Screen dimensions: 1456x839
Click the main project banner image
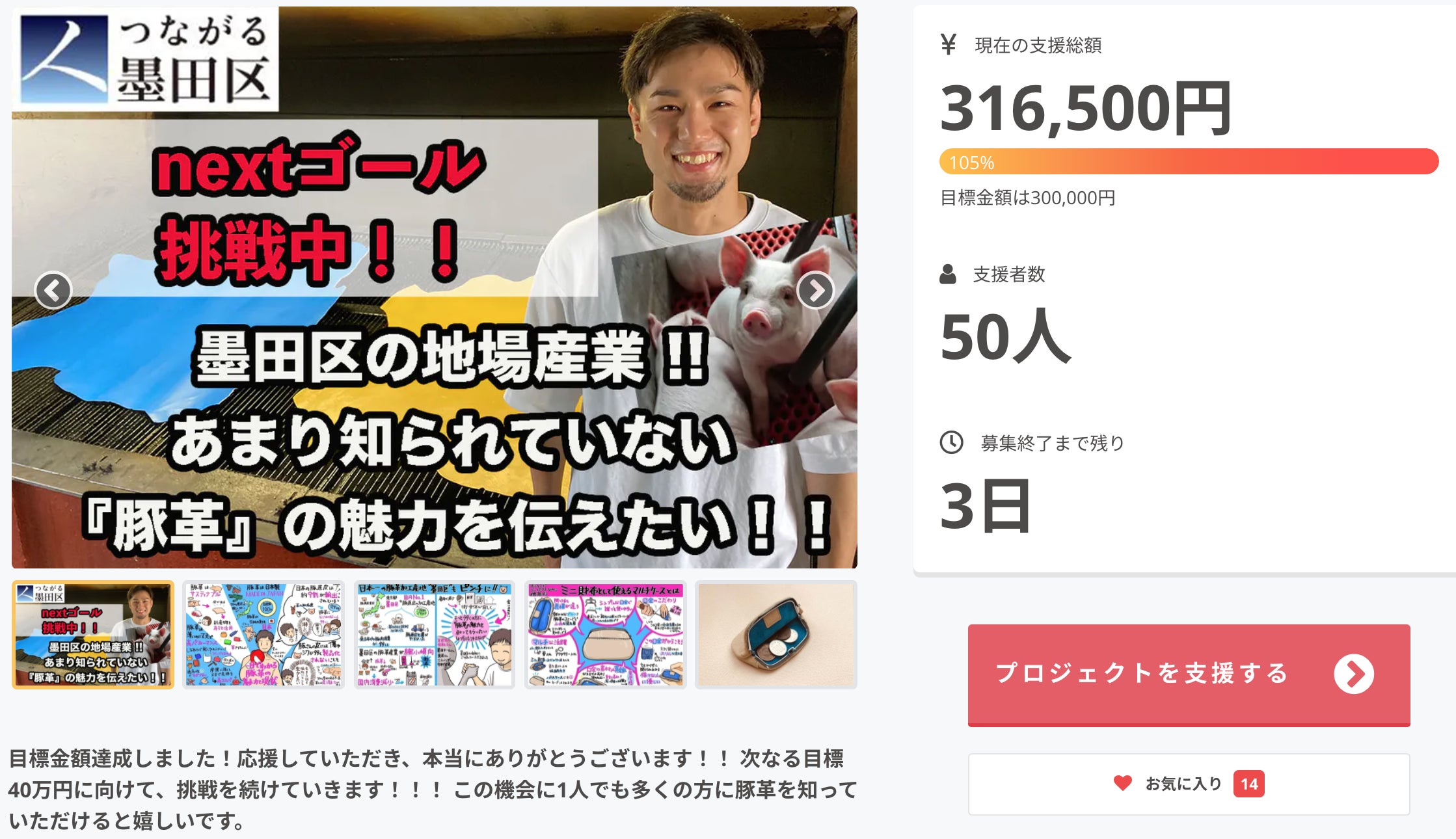click(x=435, y=287)
